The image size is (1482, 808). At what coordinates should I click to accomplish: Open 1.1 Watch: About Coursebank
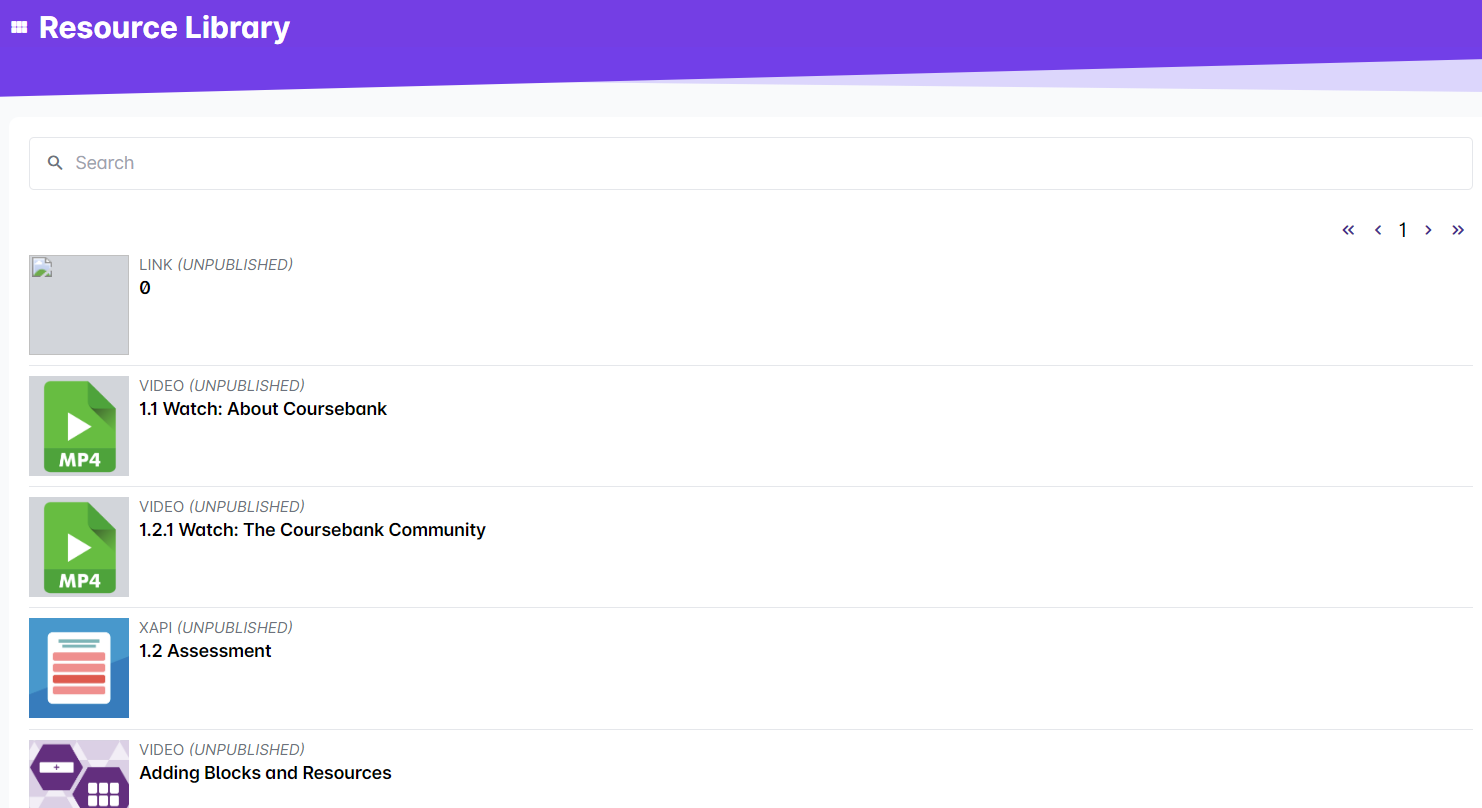263,409
